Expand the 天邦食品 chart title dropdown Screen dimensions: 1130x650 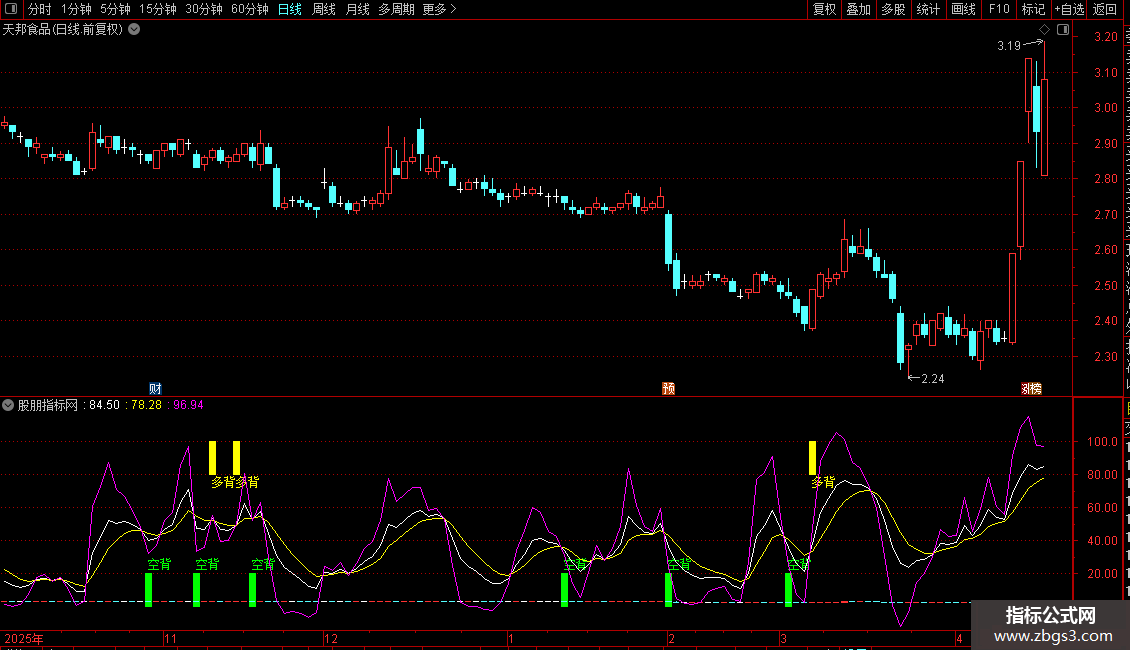(x=134, y=29)
